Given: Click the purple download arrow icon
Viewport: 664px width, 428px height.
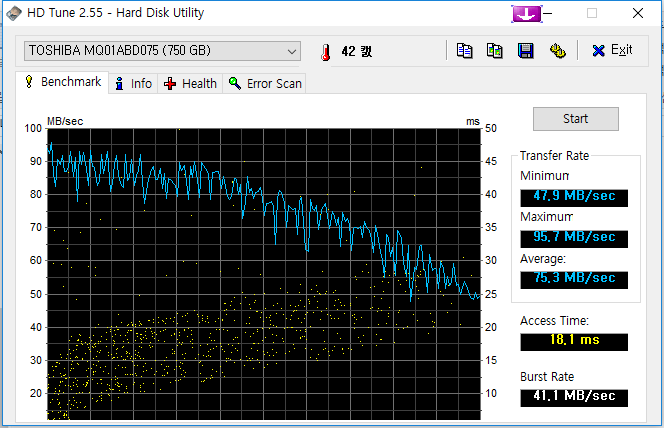Looking at the screenshot, I should [526, 14].
